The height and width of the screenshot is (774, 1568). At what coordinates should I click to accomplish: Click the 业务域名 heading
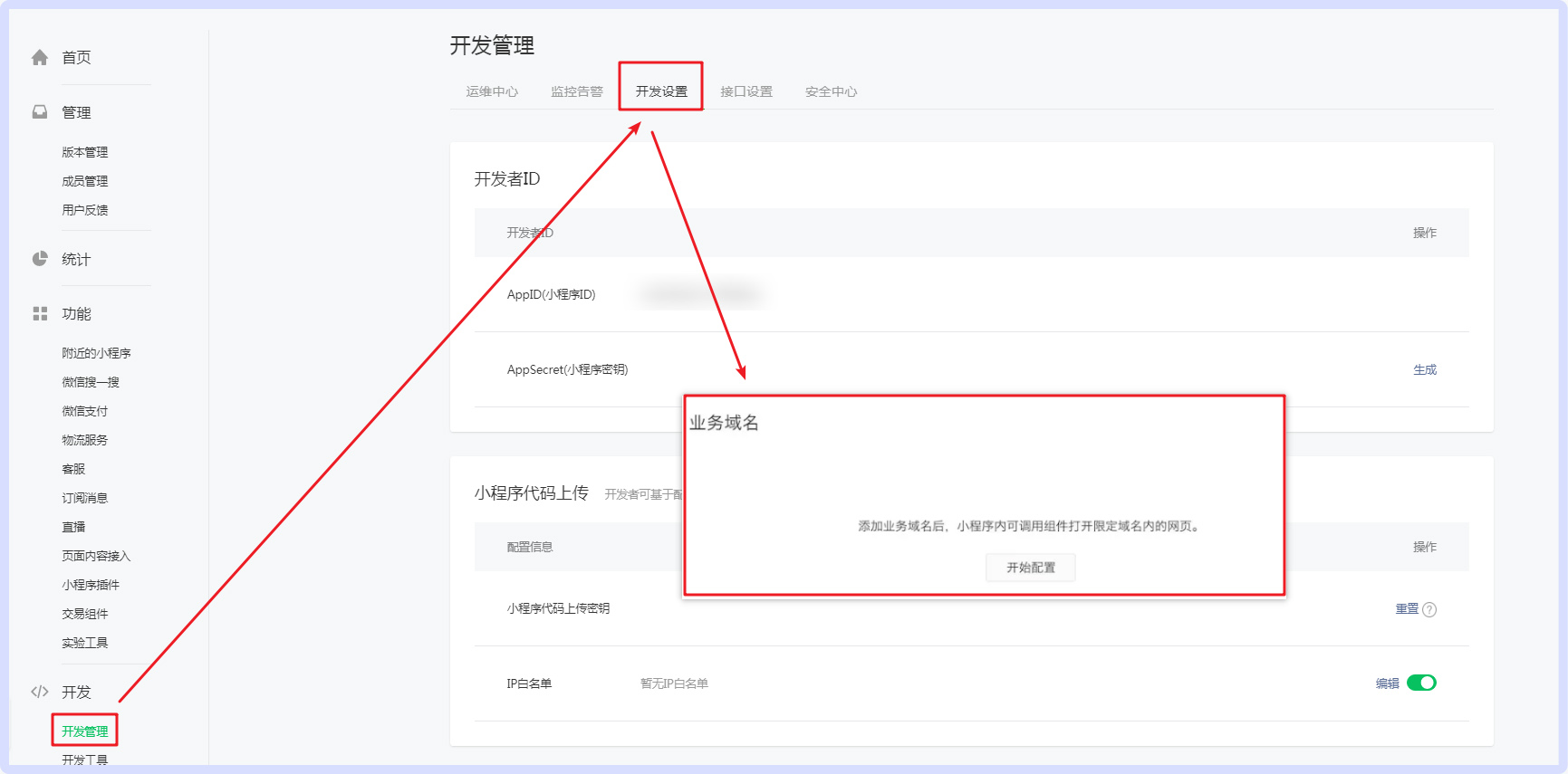pos(724,423)
